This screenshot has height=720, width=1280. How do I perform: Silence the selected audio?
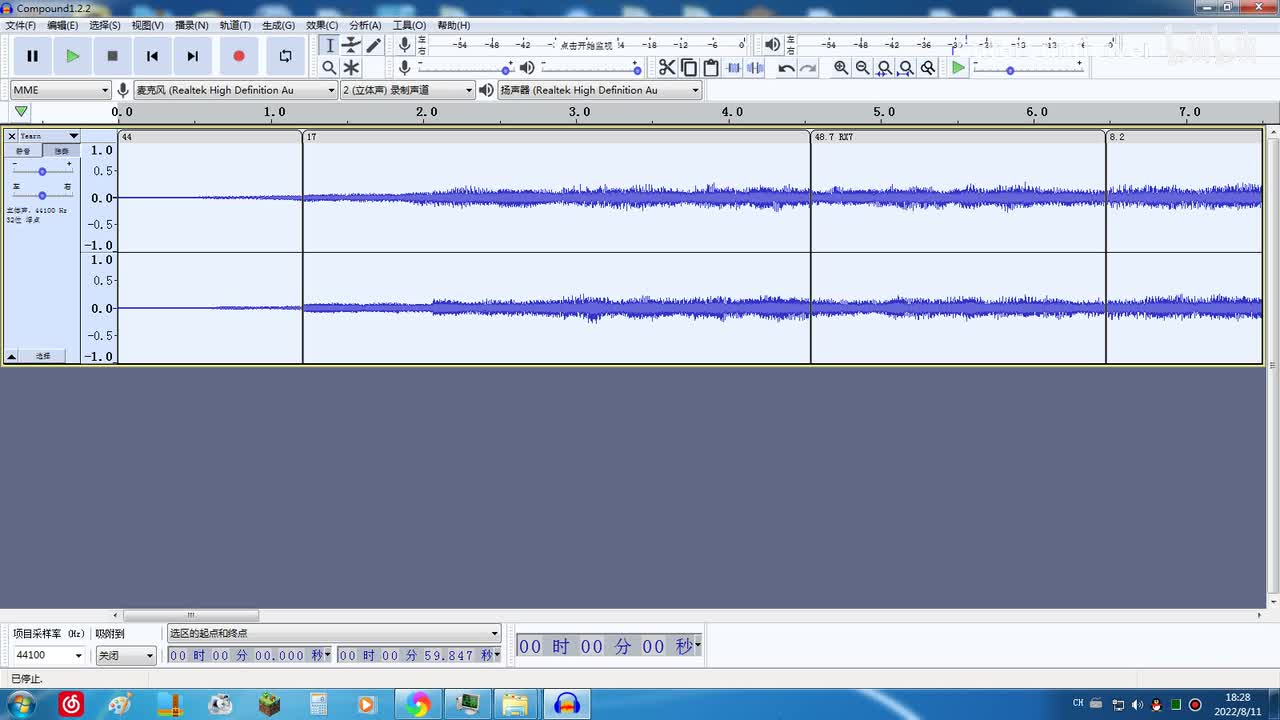coord(755,67)
